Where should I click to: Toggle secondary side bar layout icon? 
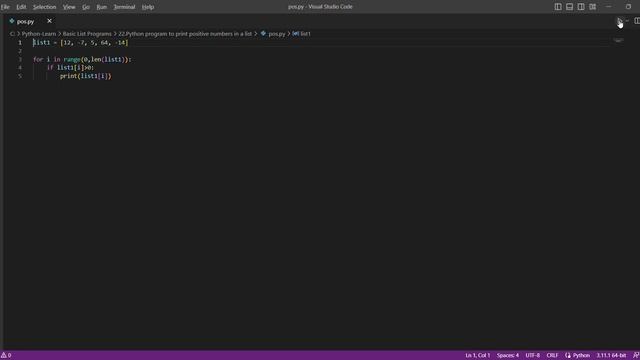[581, 7]
